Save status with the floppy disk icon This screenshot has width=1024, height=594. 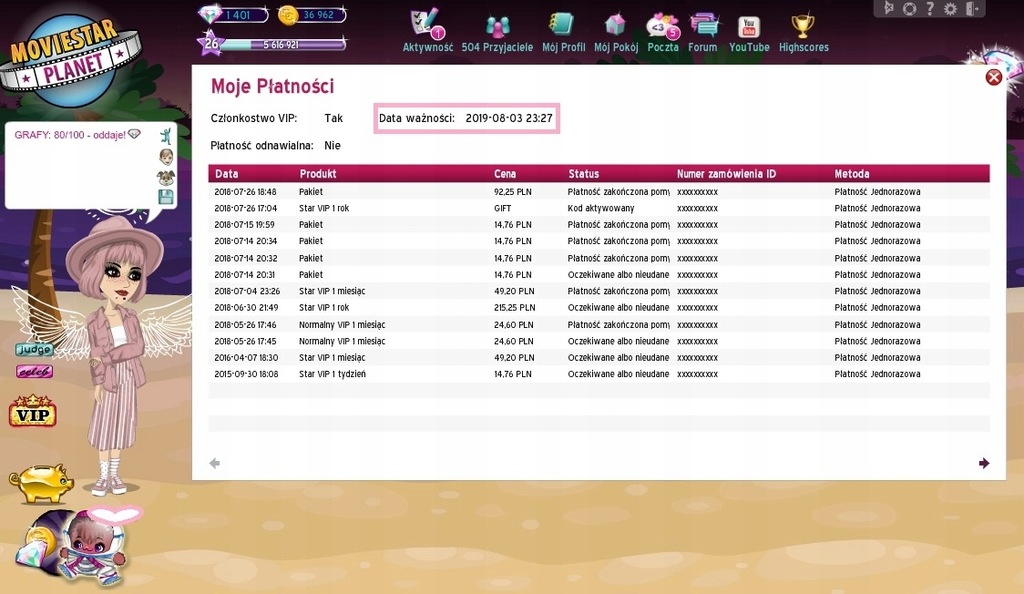pyautogui.click(x=166, y=197)
